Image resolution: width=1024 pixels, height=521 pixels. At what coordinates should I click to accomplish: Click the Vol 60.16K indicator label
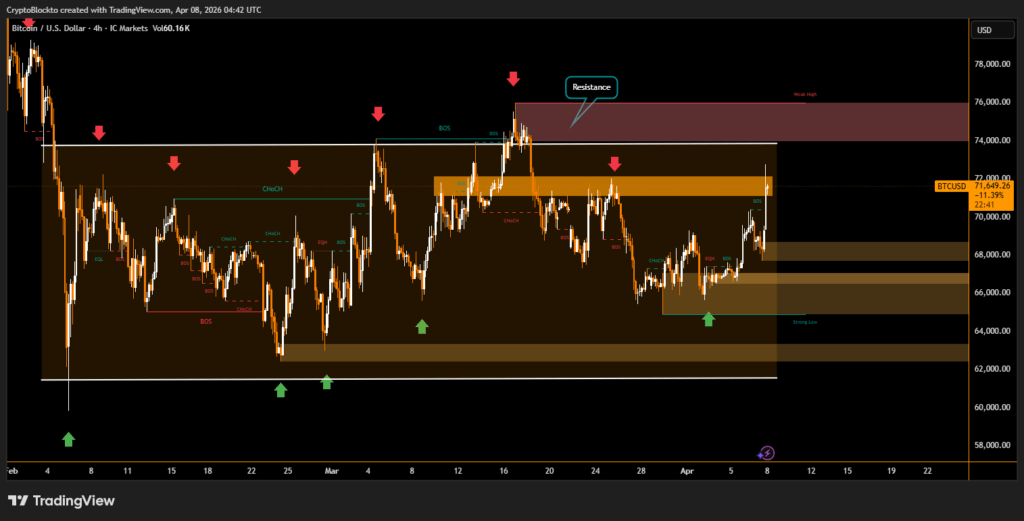(172, 28)
